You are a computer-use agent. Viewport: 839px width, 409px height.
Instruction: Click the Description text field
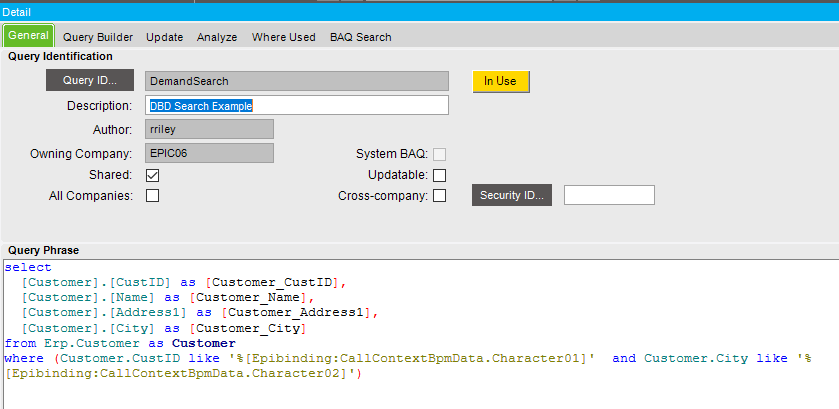point(296,105)
